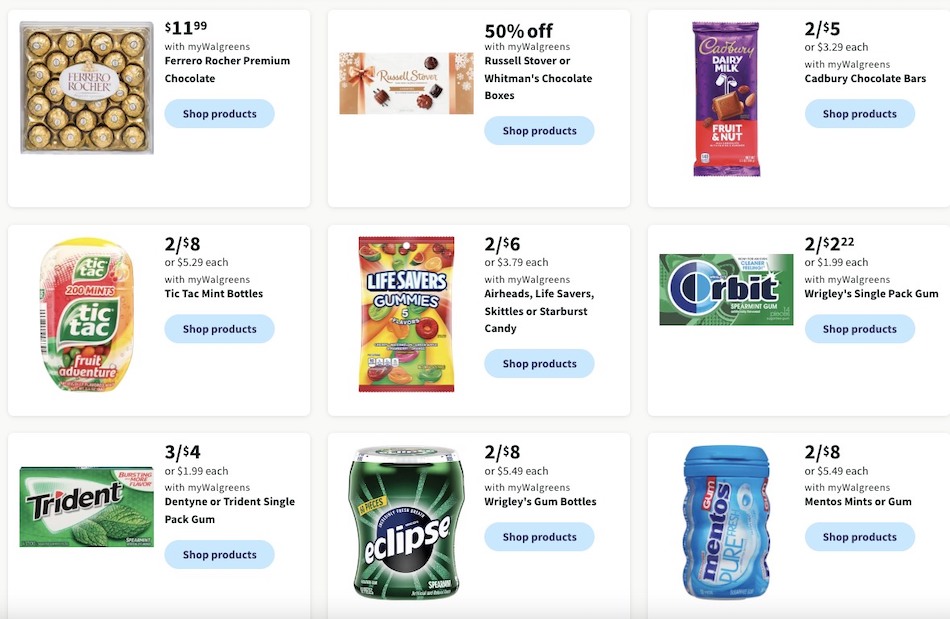Screen dimensions: 950x619
Task: Click the Cadbury Dairy Milk bar image
Action: click(725, 97)
